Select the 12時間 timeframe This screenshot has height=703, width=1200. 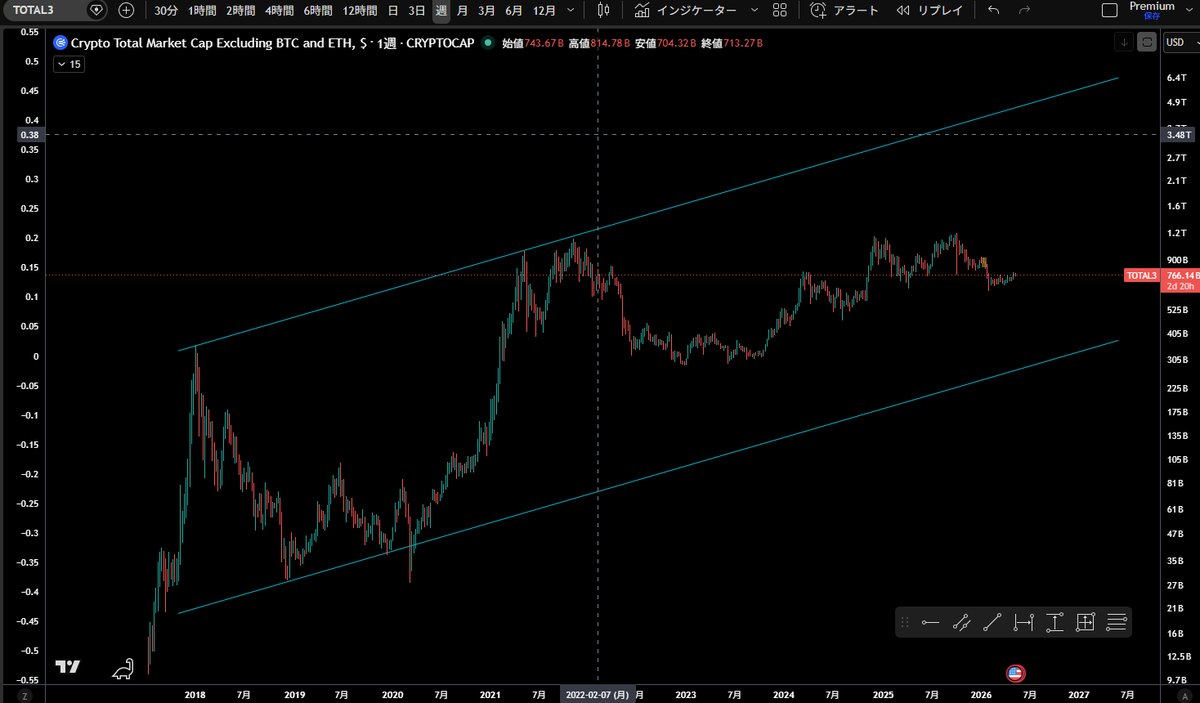coord(360,10)
